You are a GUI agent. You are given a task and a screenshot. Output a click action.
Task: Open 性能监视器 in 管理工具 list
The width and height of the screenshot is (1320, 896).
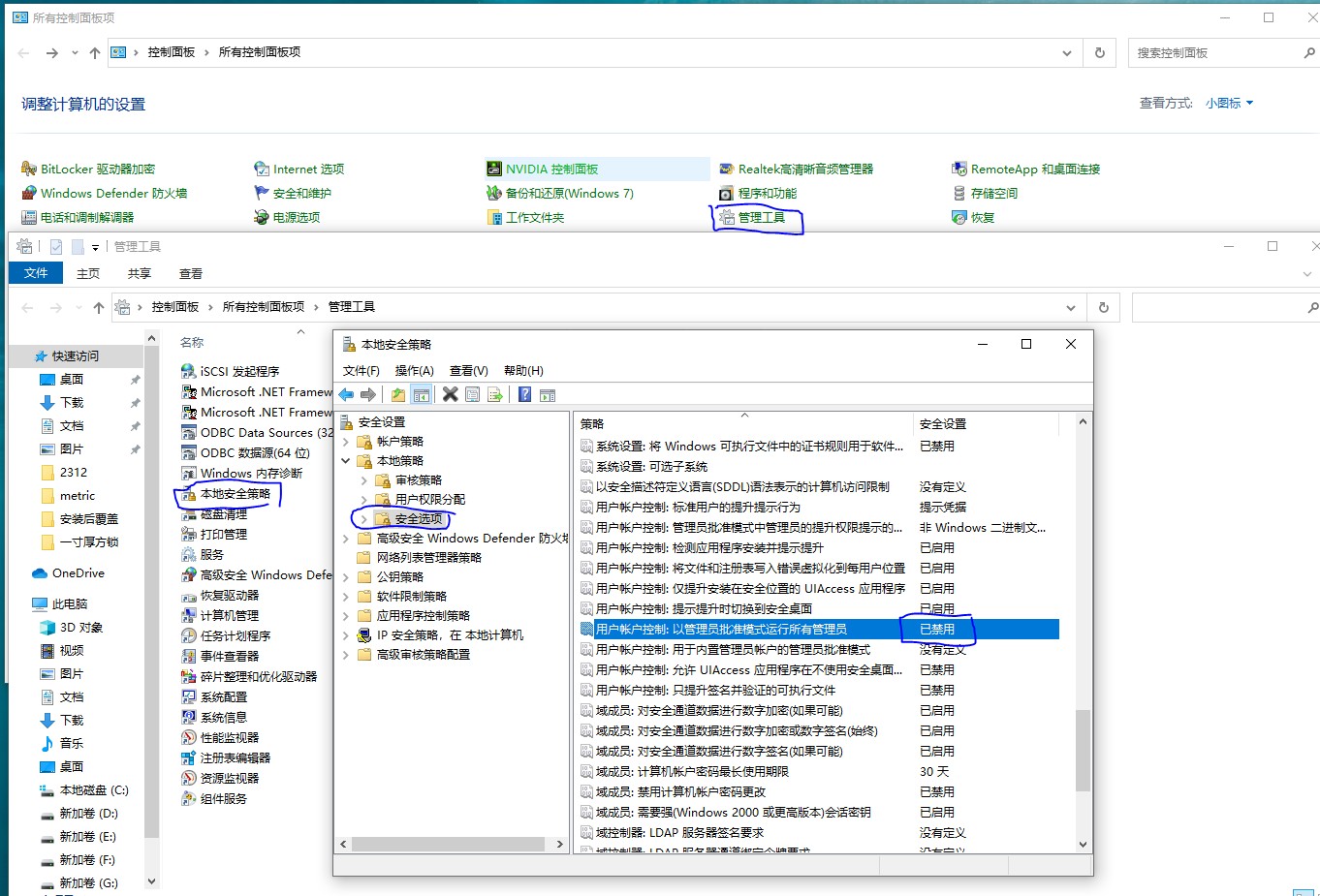[220, 737]
